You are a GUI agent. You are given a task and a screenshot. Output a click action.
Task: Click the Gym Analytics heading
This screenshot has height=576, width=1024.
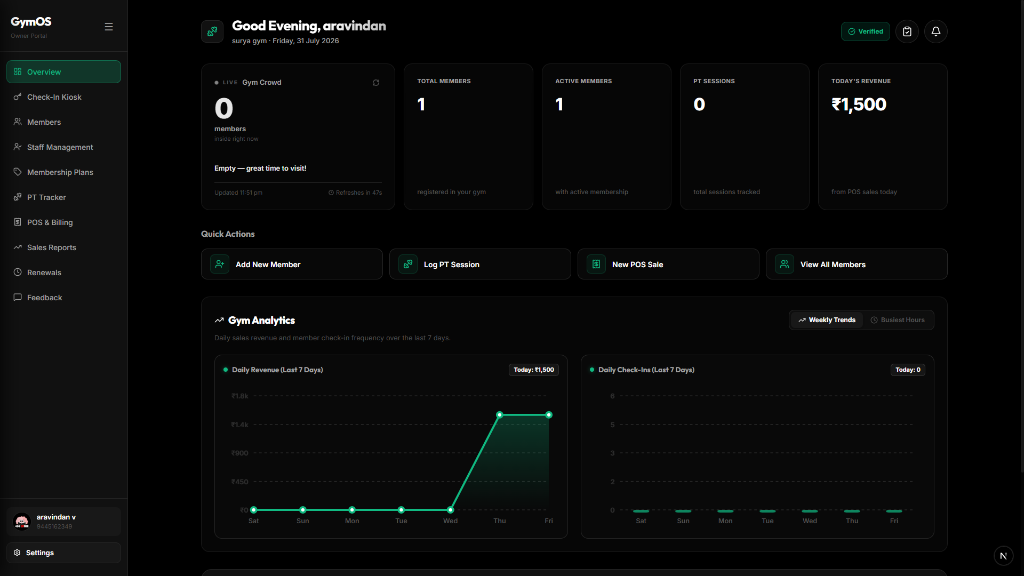click(261, 321)
